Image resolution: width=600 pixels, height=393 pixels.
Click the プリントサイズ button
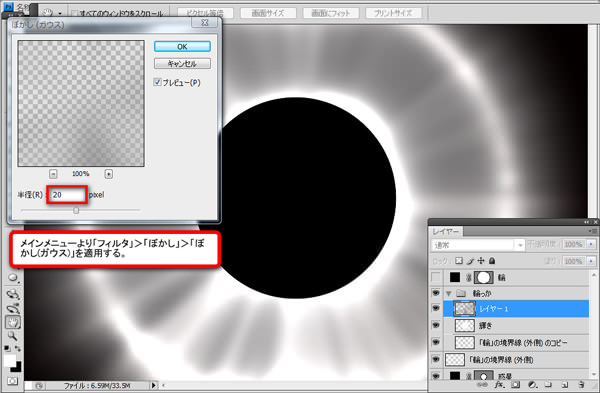[x=393, y=13]
